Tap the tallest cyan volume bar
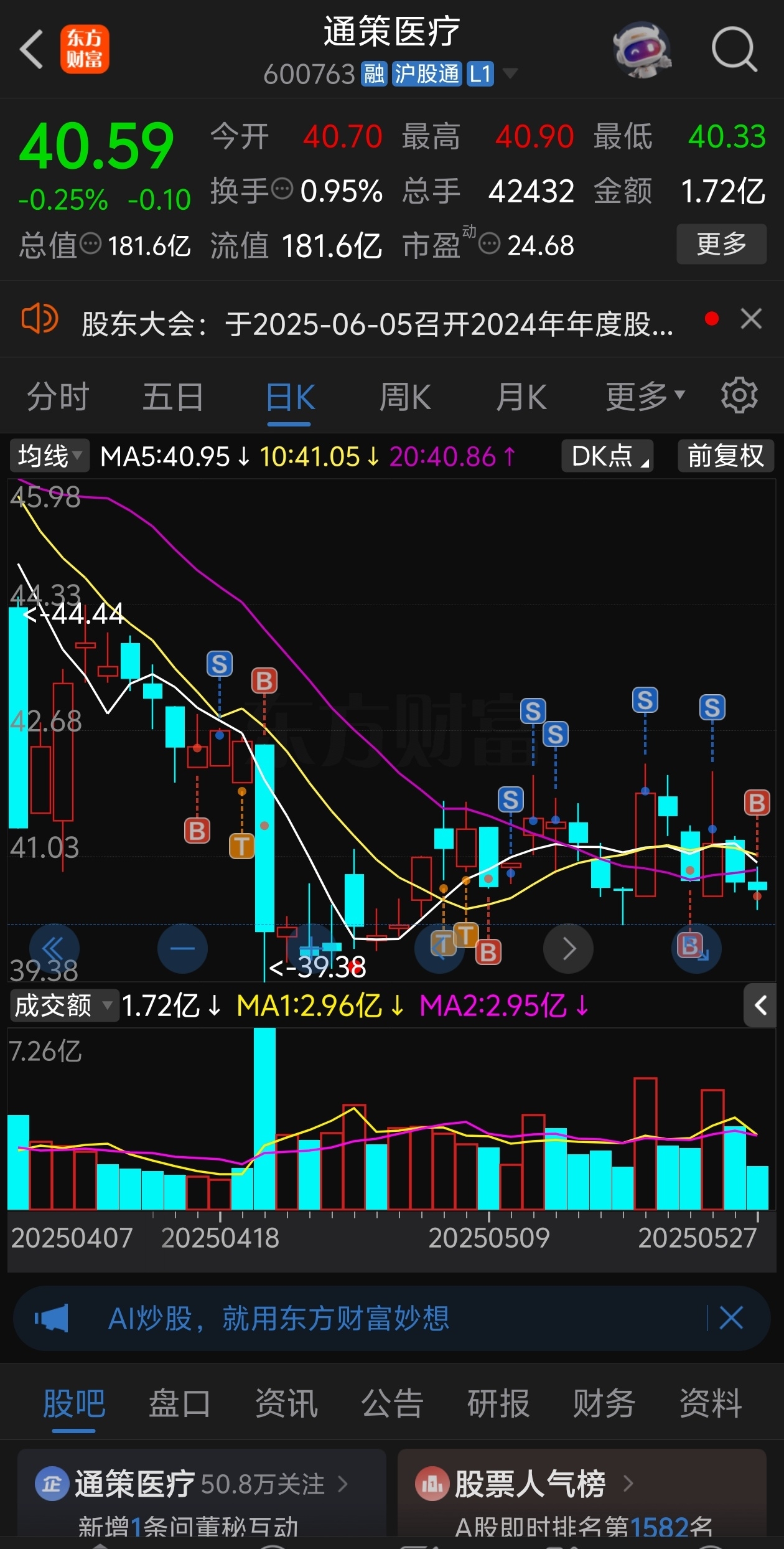Screen dimensions: 784x1549 (x=264, y=1119)
